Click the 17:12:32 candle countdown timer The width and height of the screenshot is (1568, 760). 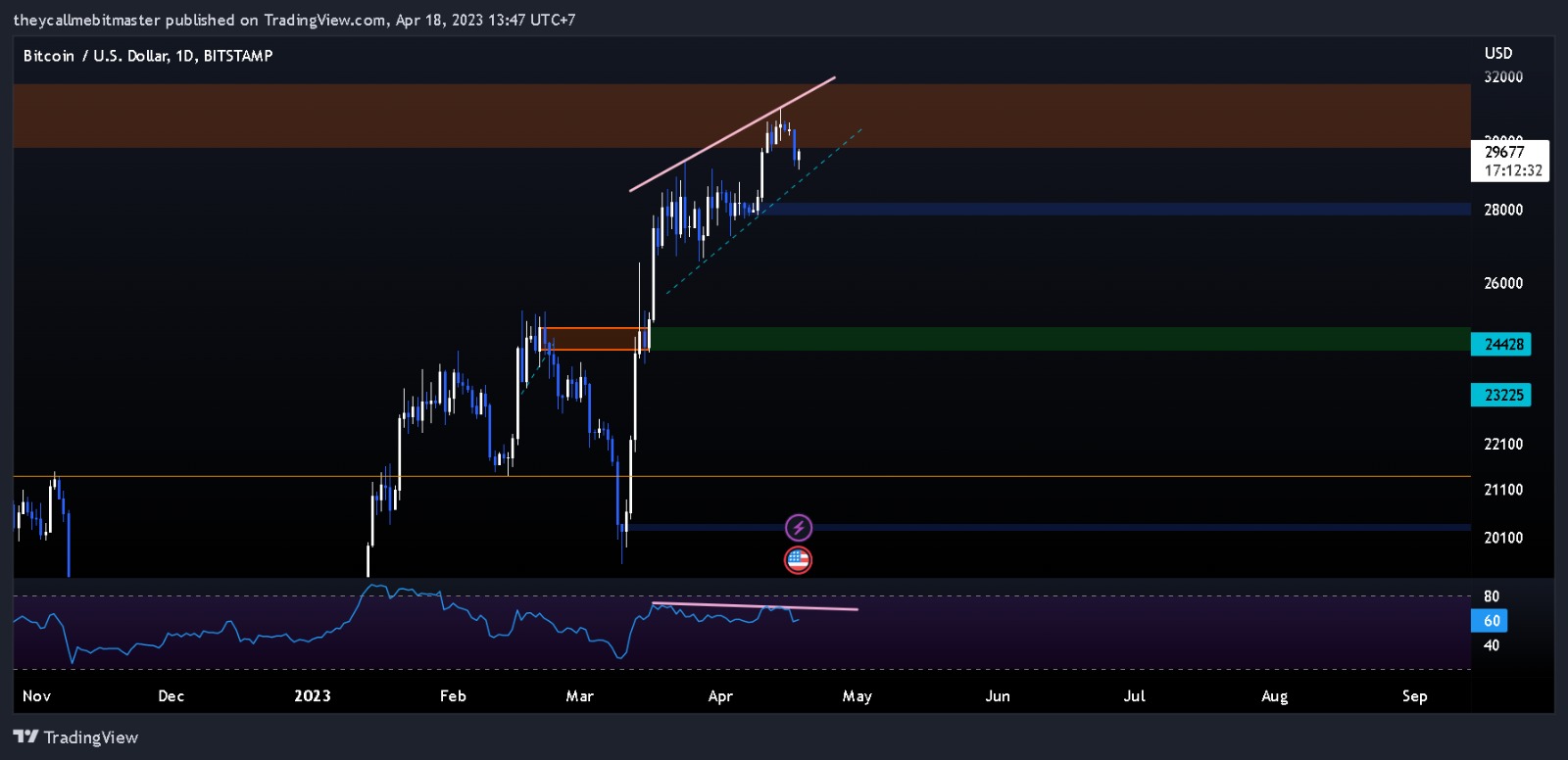(x=1513, y=170)
